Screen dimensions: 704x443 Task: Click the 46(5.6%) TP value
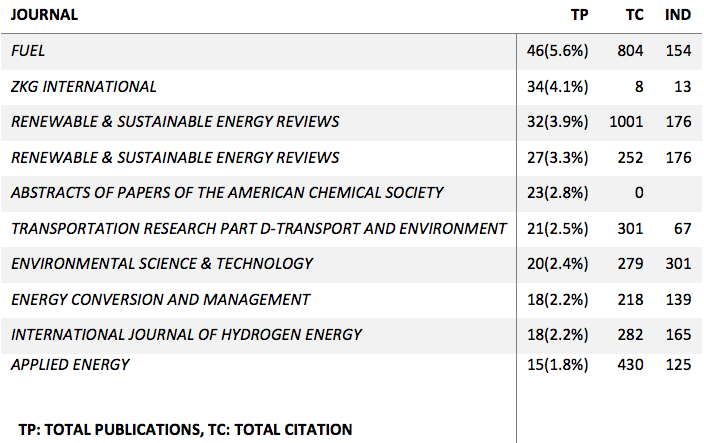(557, 51)
